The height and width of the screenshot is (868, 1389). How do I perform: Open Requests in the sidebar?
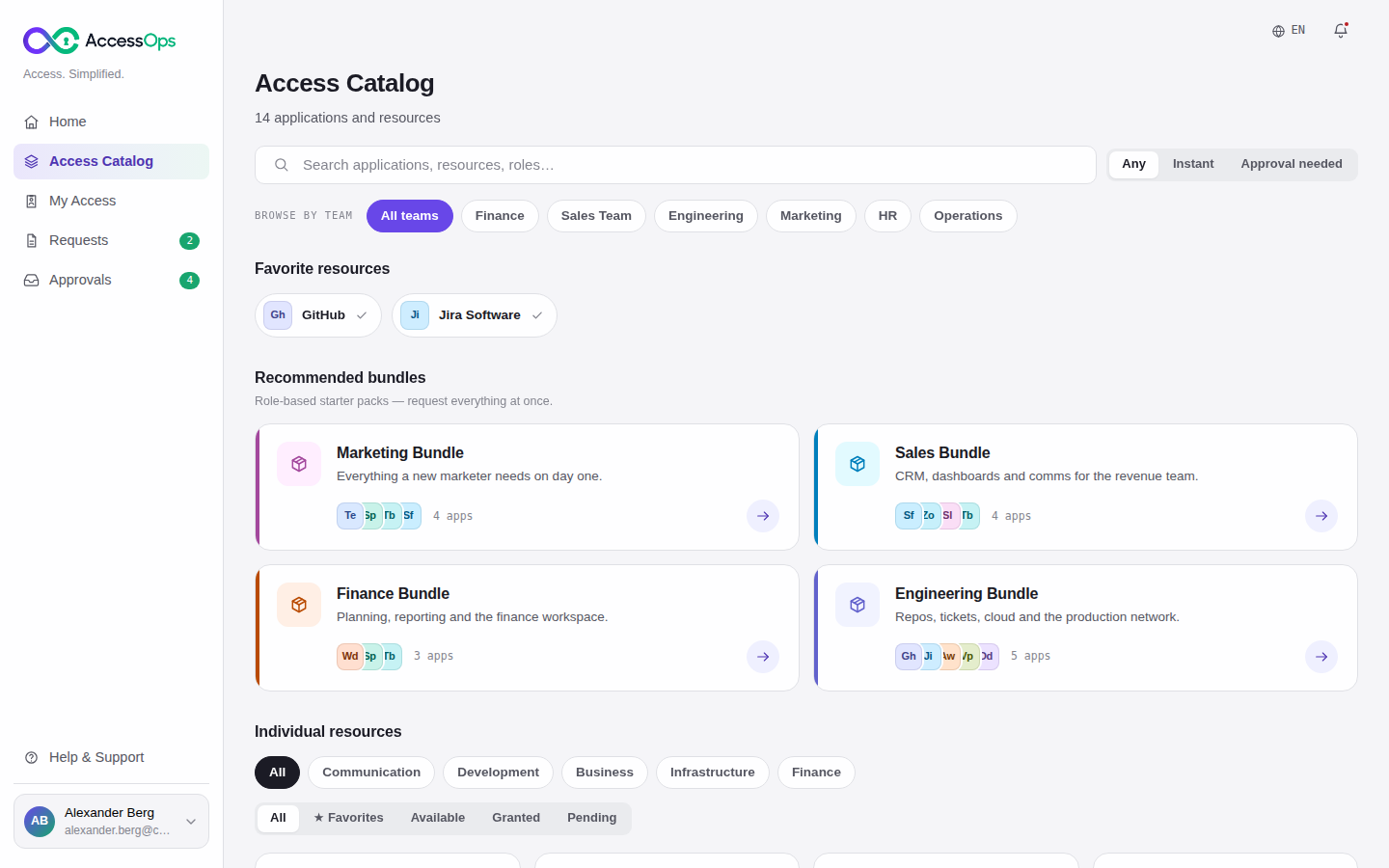[x=111, y=240]
